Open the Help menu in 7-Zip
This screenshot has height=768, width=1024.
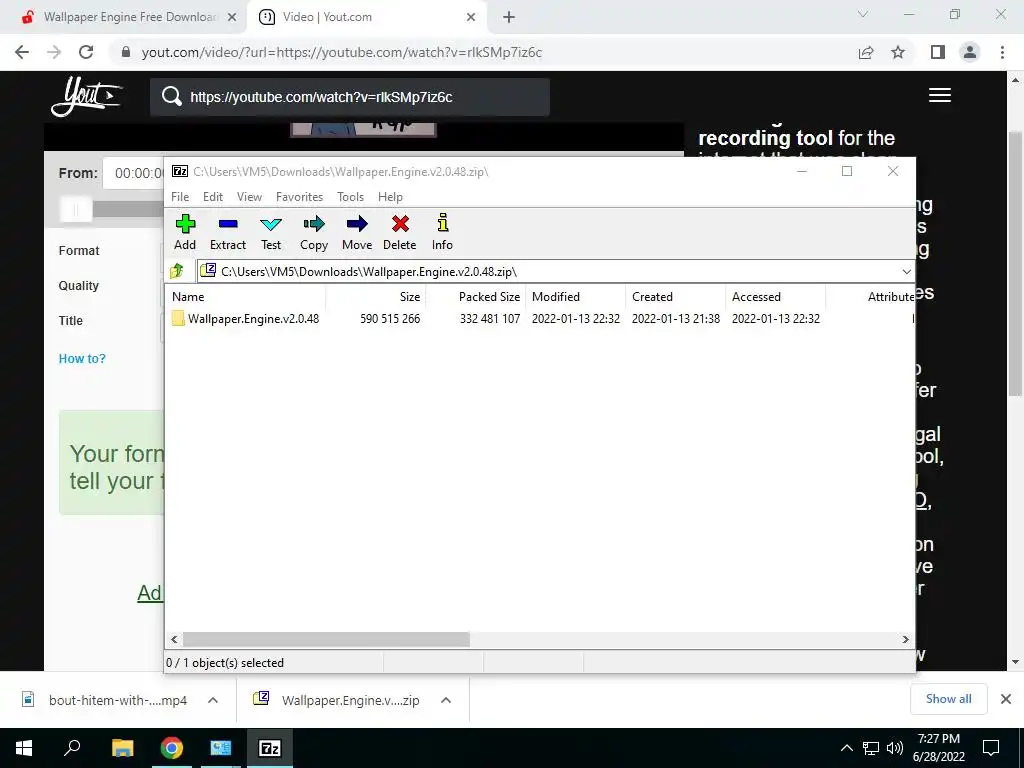coord(391,197)
